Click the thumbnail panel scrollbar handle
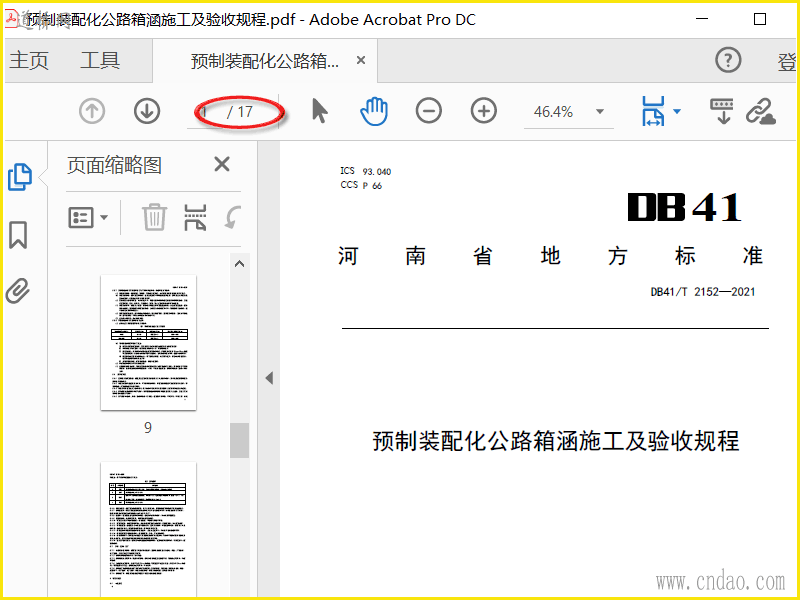Viewport: 800px width, 600px height. tap(239, 440)
